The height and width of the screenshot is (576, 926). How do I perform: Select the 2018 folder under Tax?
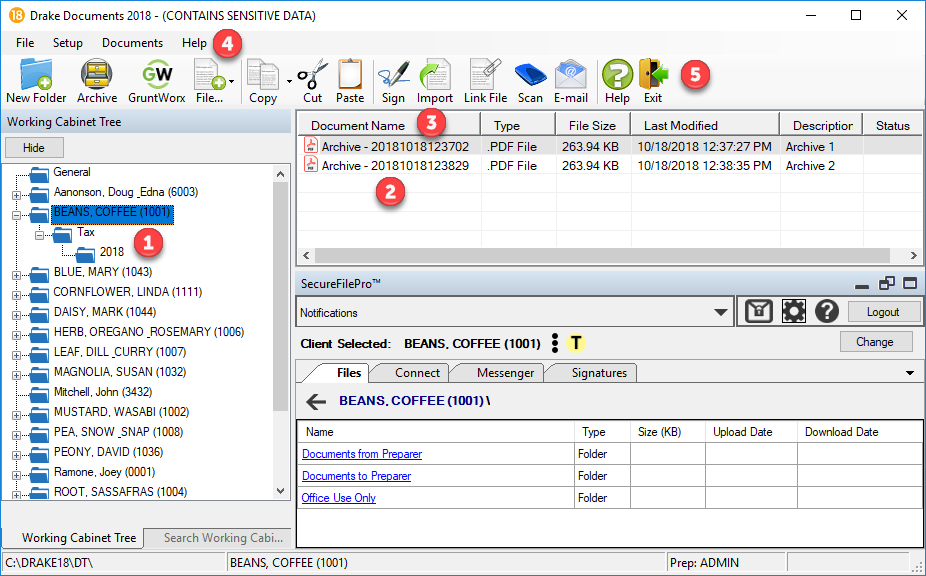pyautogui.click(x=112, y=252)
